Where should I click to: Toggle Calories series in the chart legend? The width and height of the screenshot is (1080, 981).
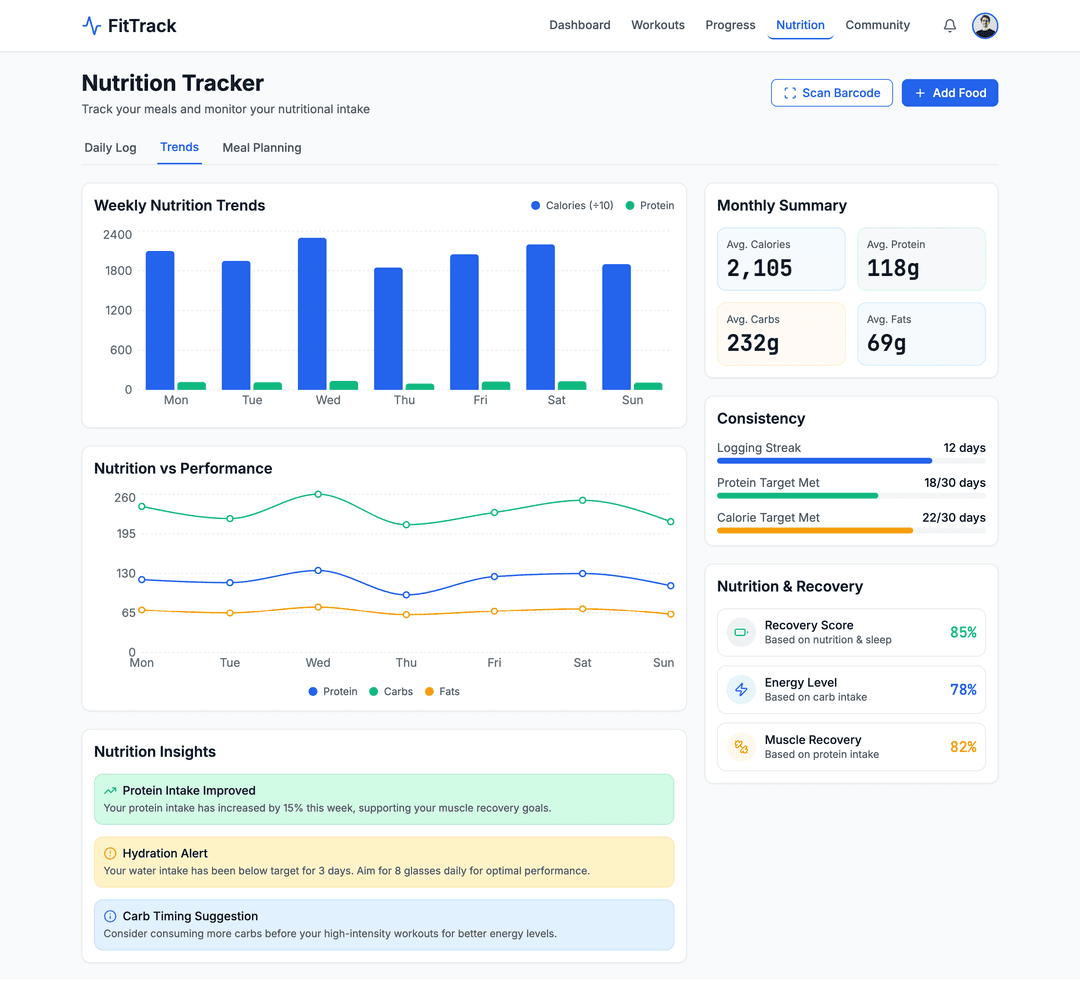pos(572,206)
